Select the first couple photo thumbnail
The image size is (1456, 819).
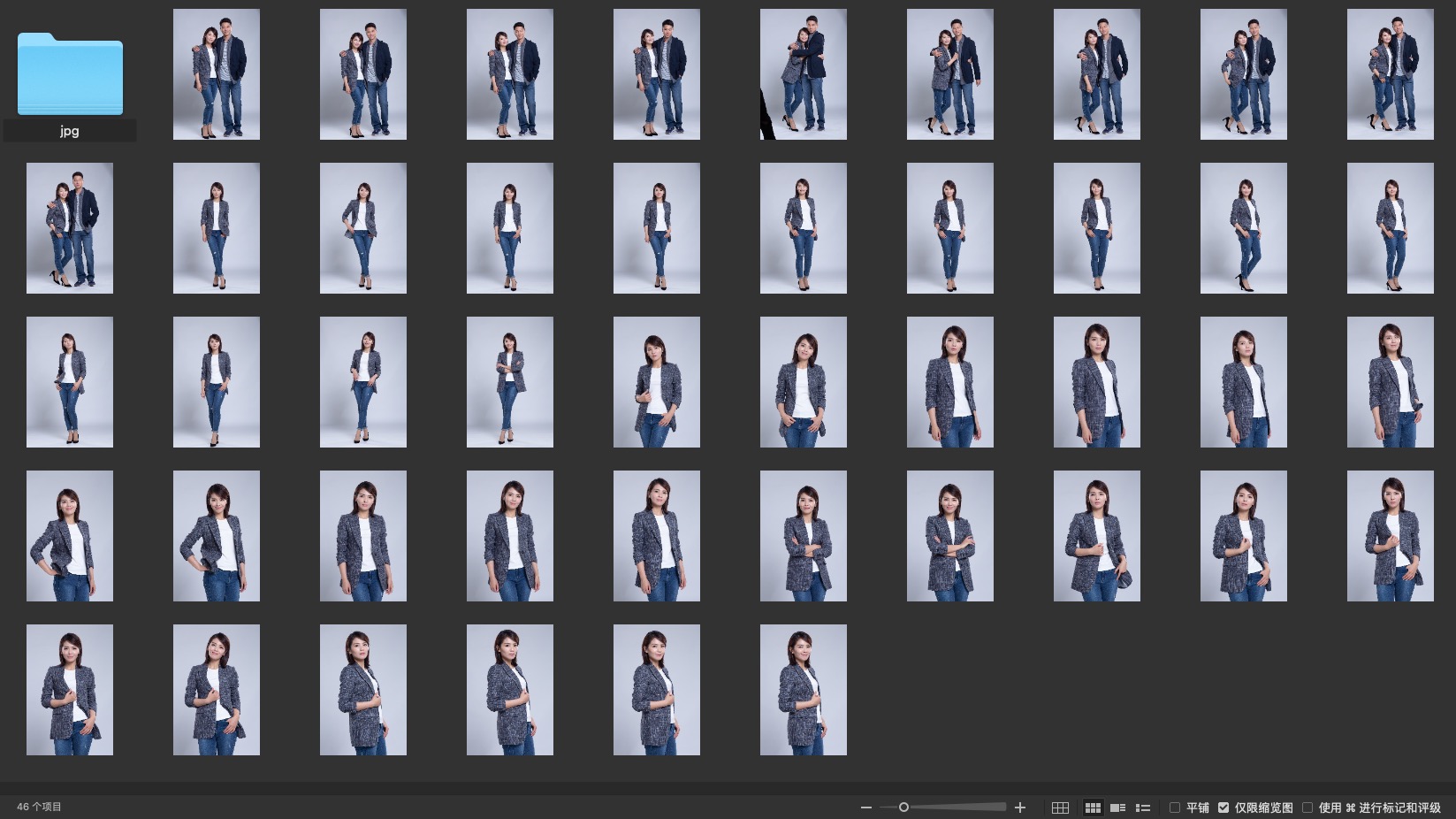[217, 74]
